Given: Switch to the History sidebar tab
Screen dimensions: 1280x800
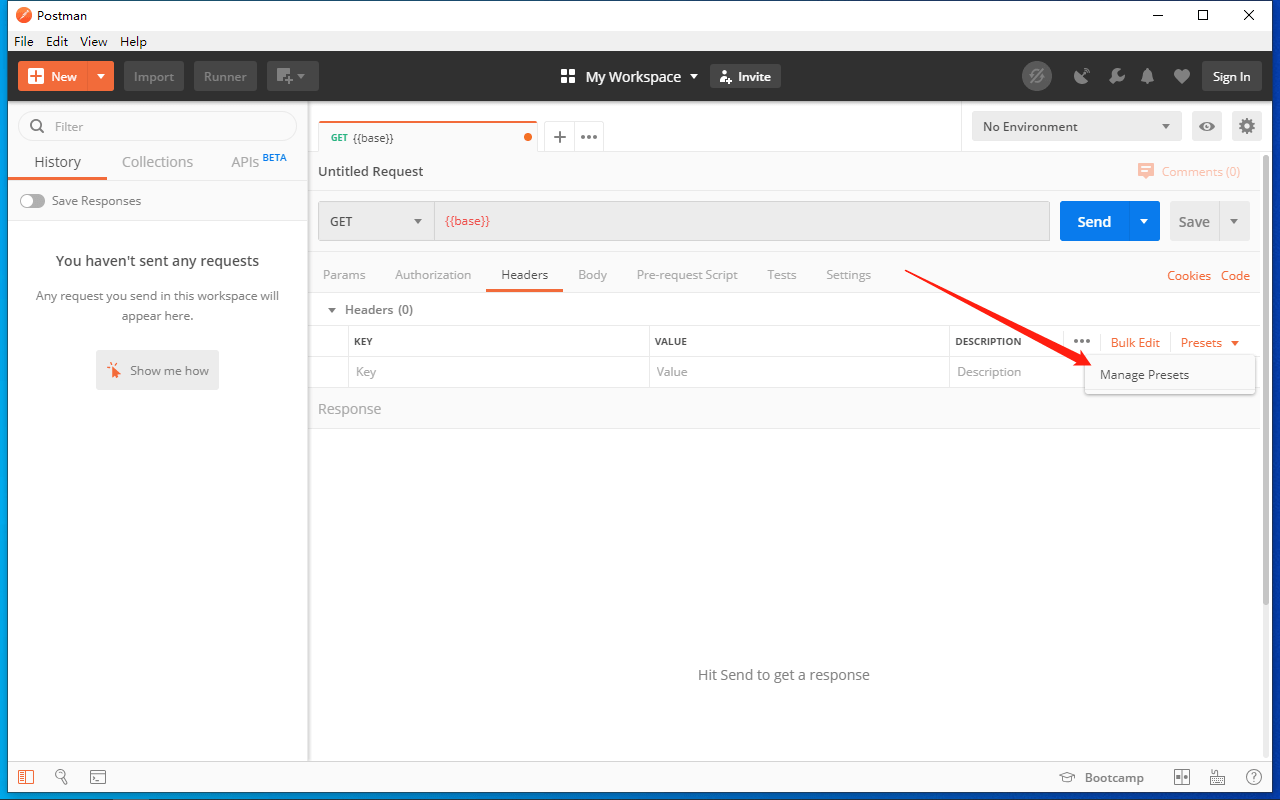Looking at the screenshot, I should (x=57, y=162).
